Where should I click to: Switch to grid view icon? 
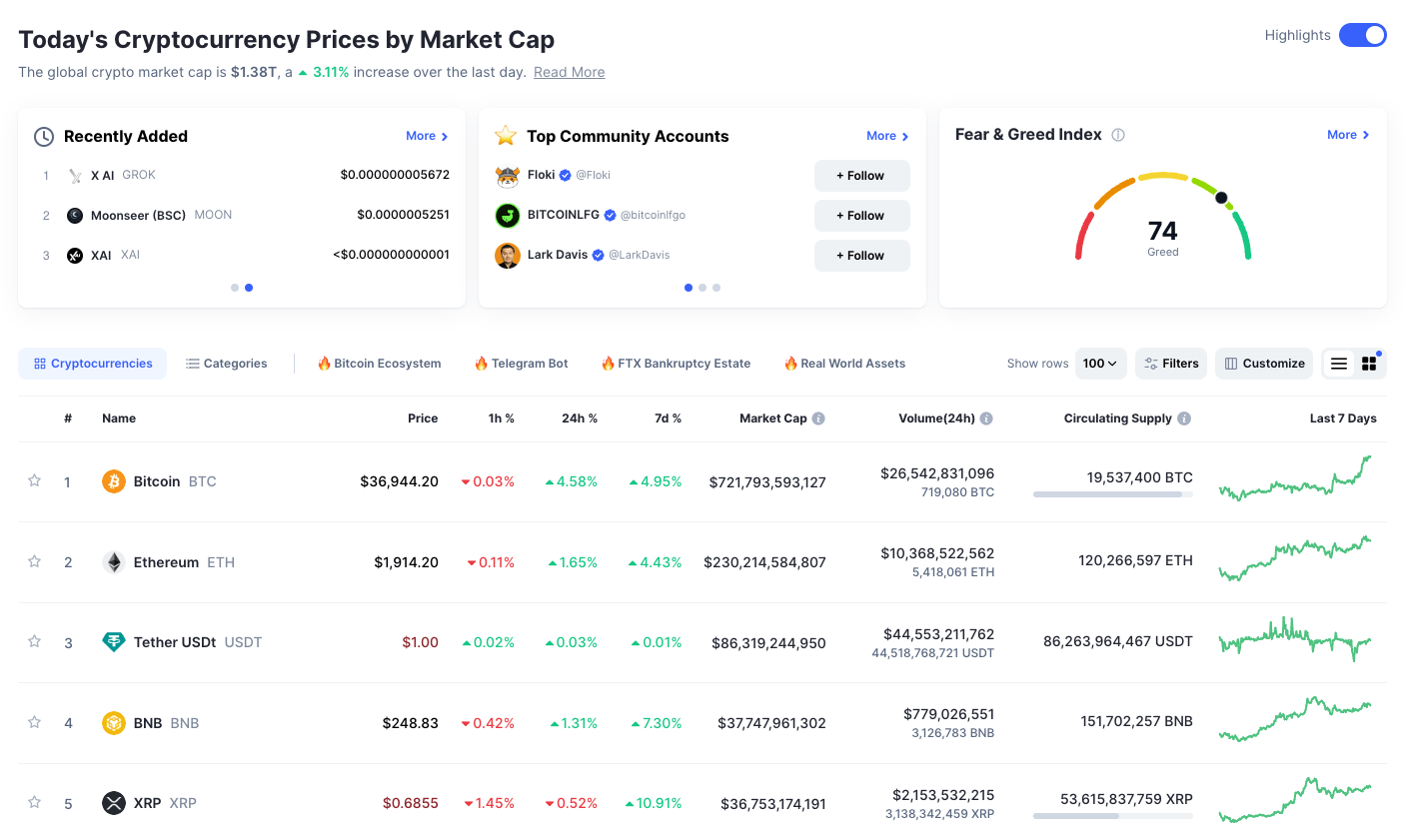[1369, 364]
